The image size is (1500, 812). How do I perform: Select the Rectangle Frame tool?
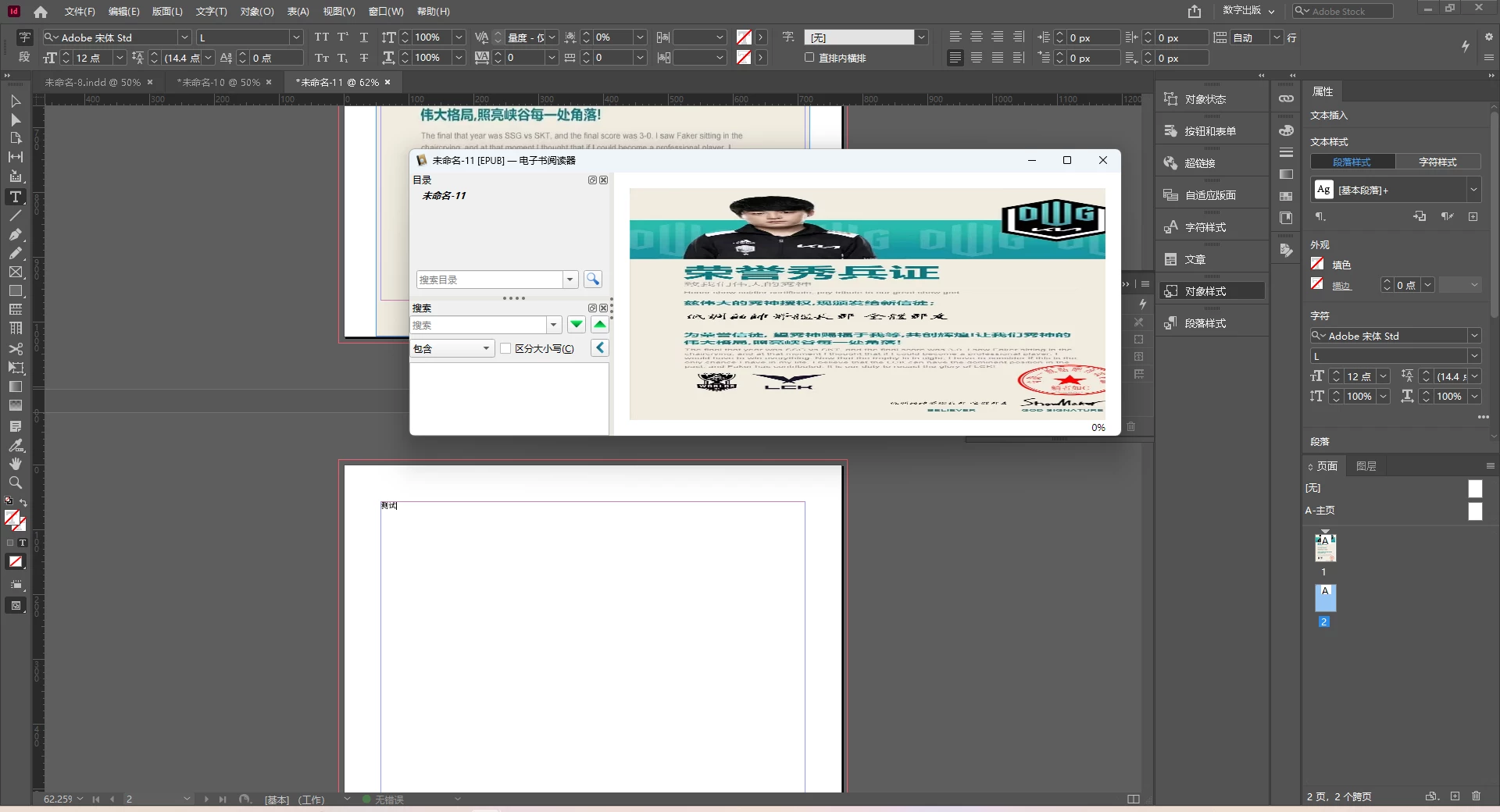[x=15, y=272]
